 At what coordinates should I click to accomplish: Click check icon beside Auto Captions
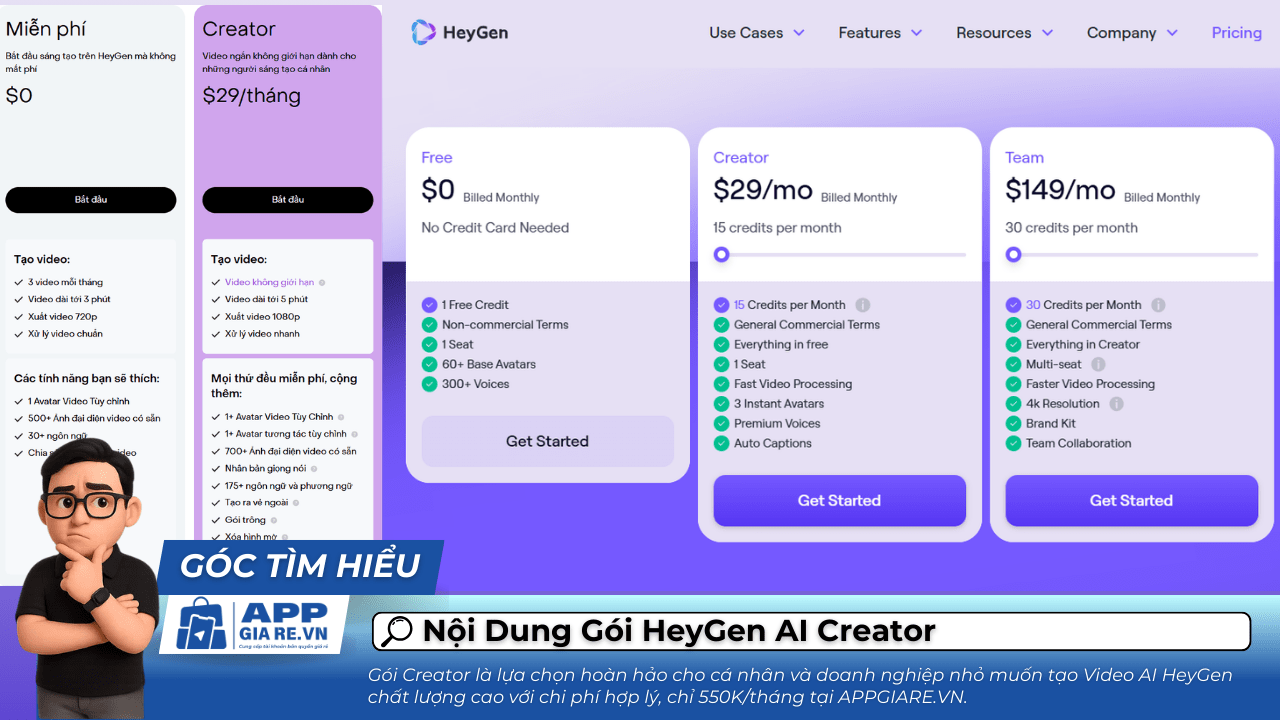click(721, 443)
